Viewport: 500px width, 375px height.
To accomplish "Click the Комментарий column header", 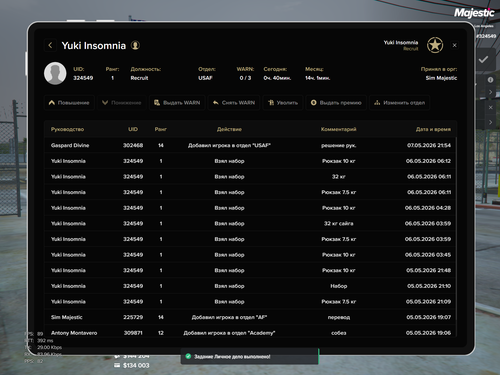I will coord(338,129).
